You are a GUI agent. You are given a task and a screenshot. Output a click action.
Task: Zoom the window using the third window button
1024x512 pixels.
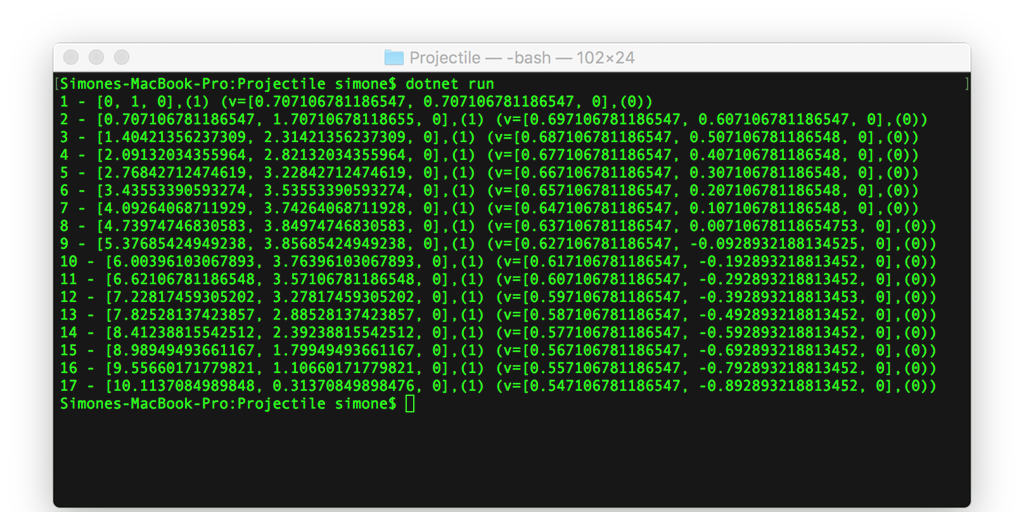121,58
